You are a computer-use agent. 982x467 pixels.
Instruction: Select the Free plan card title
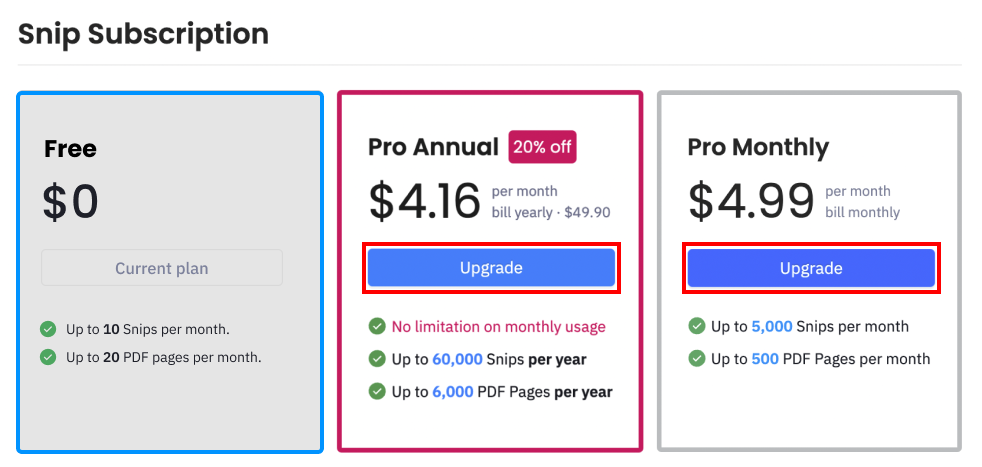(70, 149)
